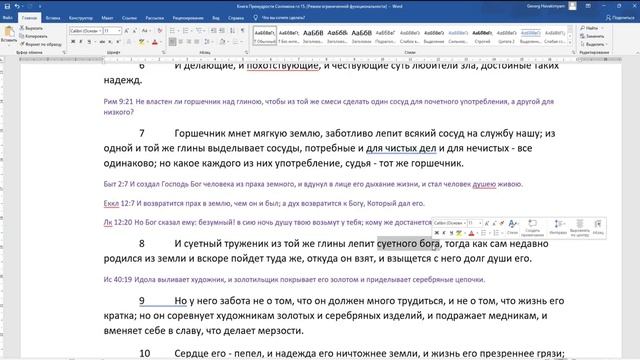Click the Ribbon Display Options icon in the title bar
This screenshot has height=360, width=640.
[588, 6]
